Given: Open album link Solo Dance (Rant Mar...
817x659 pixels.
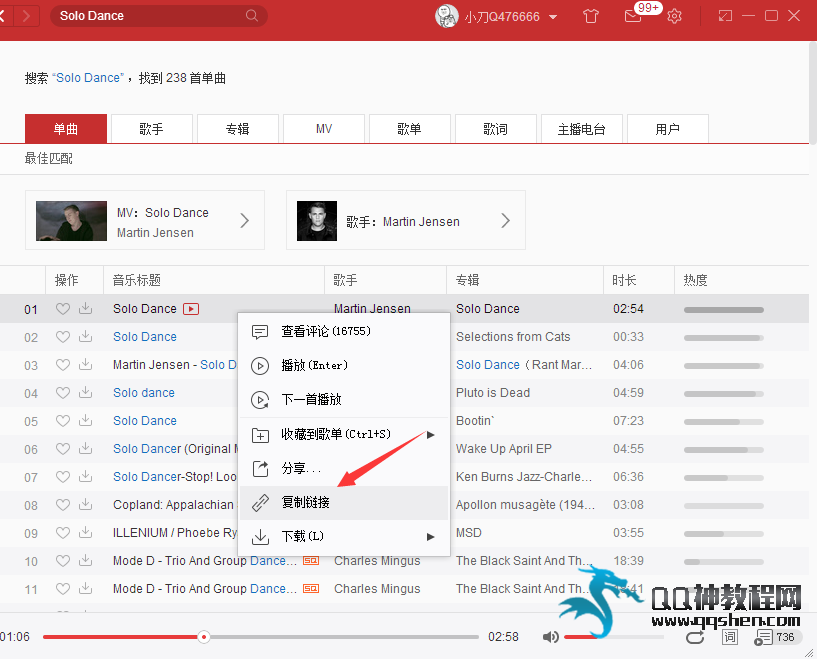Looking at the screenshot, I should (x=524, y=365).
